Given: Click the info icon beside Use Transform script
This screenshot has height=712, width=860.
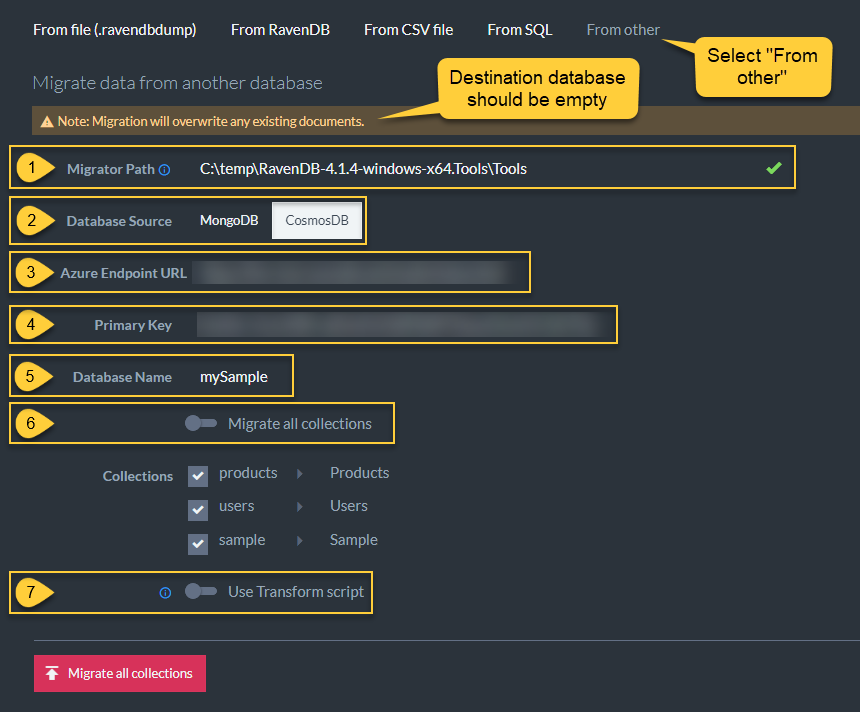Looking at the screenshot, I should point(165,593).
